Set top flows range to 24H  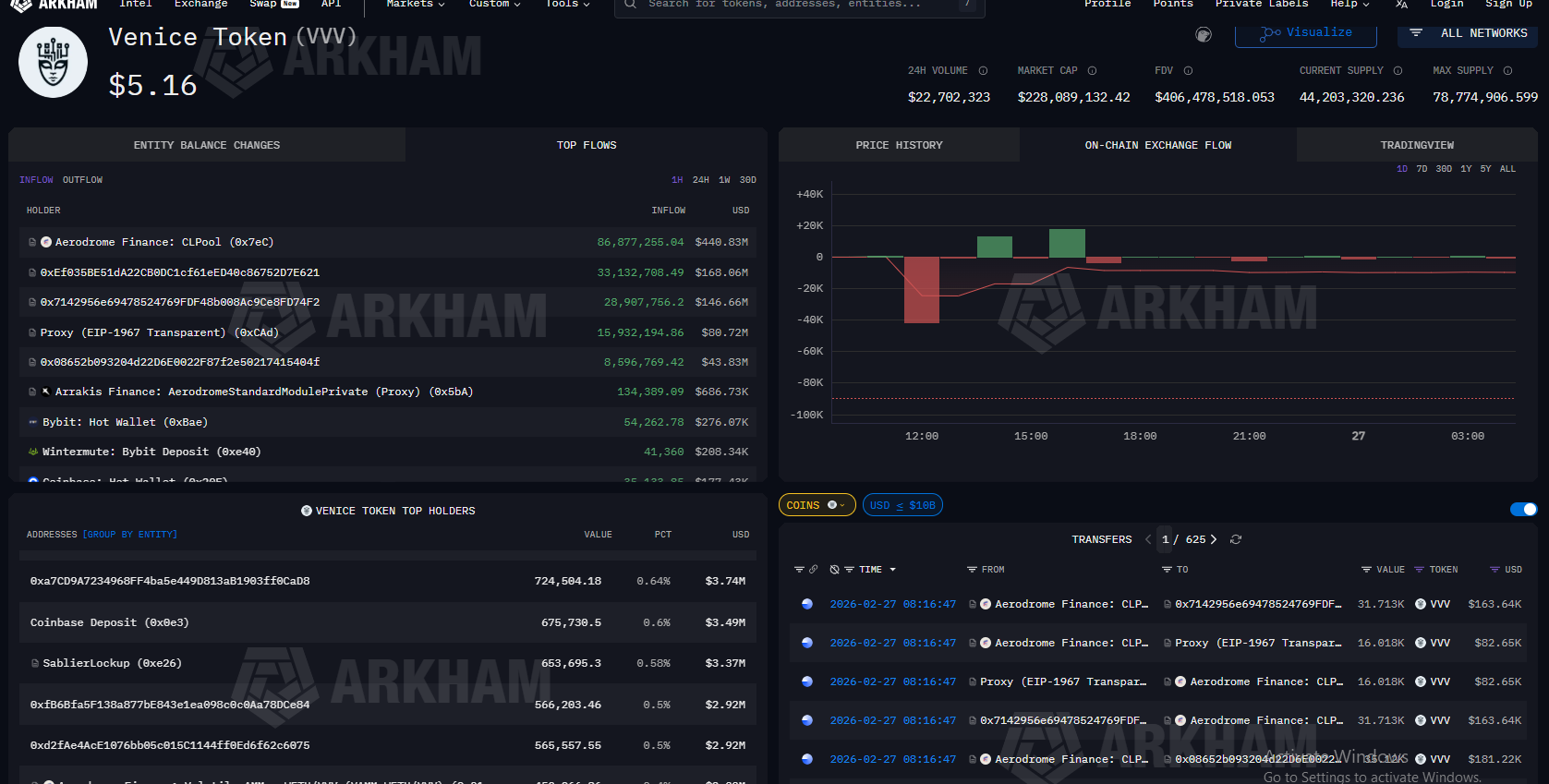tap(701, 180)
